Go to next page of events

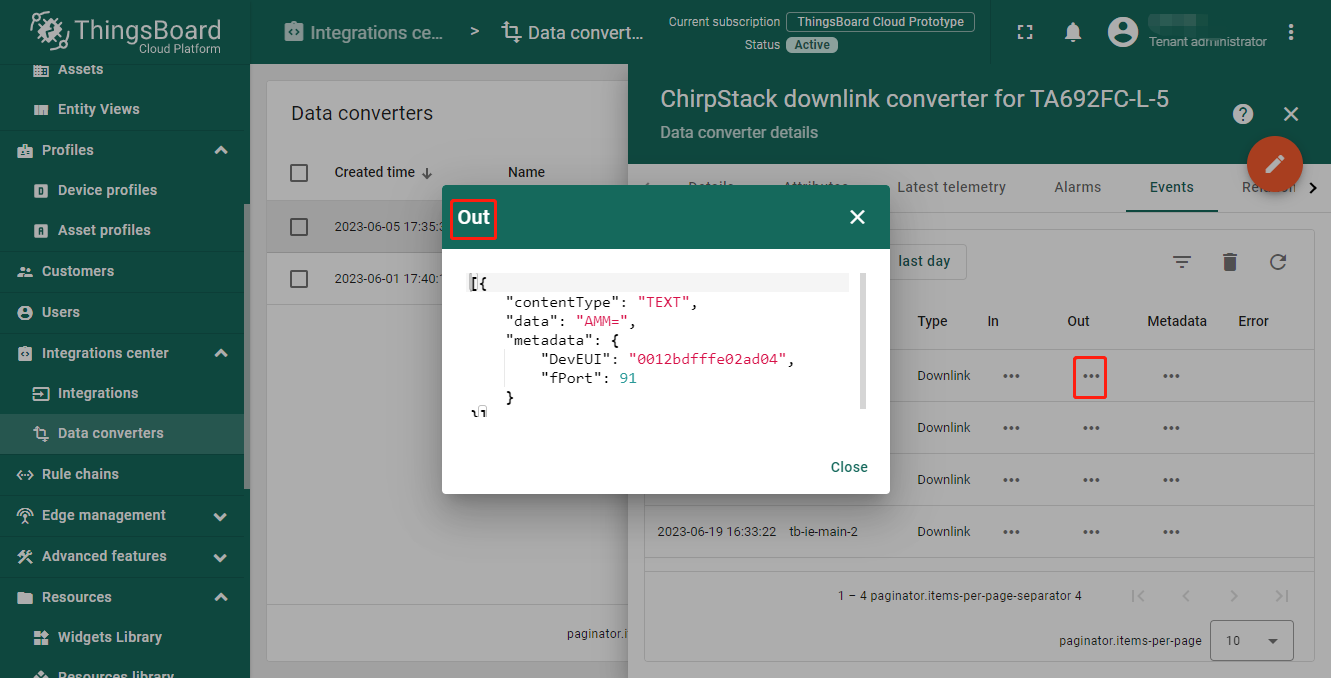coord(1234,596)
